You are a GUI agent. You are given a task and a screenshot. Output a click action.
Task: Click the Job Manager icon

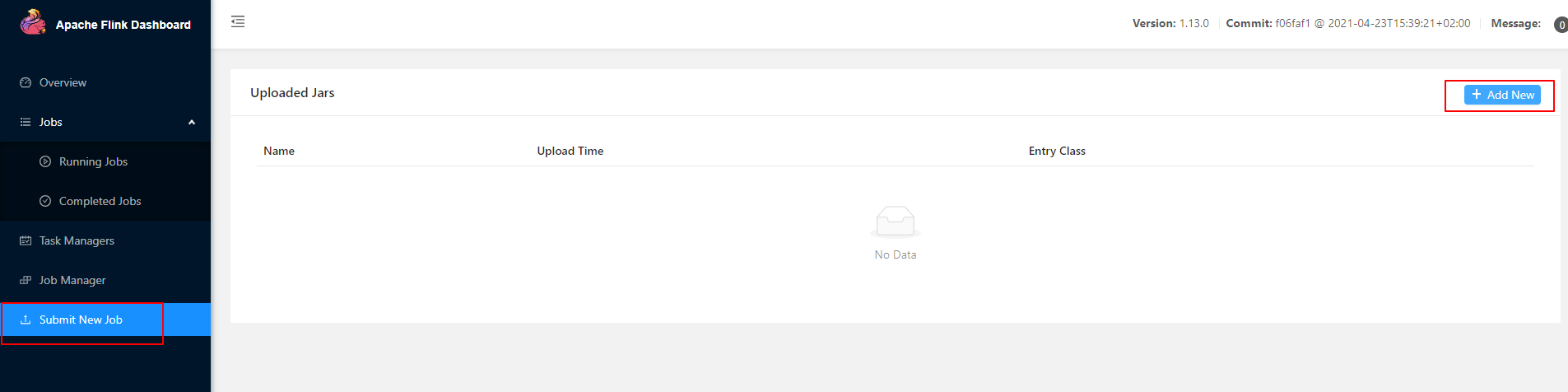(x=26, y=280)
